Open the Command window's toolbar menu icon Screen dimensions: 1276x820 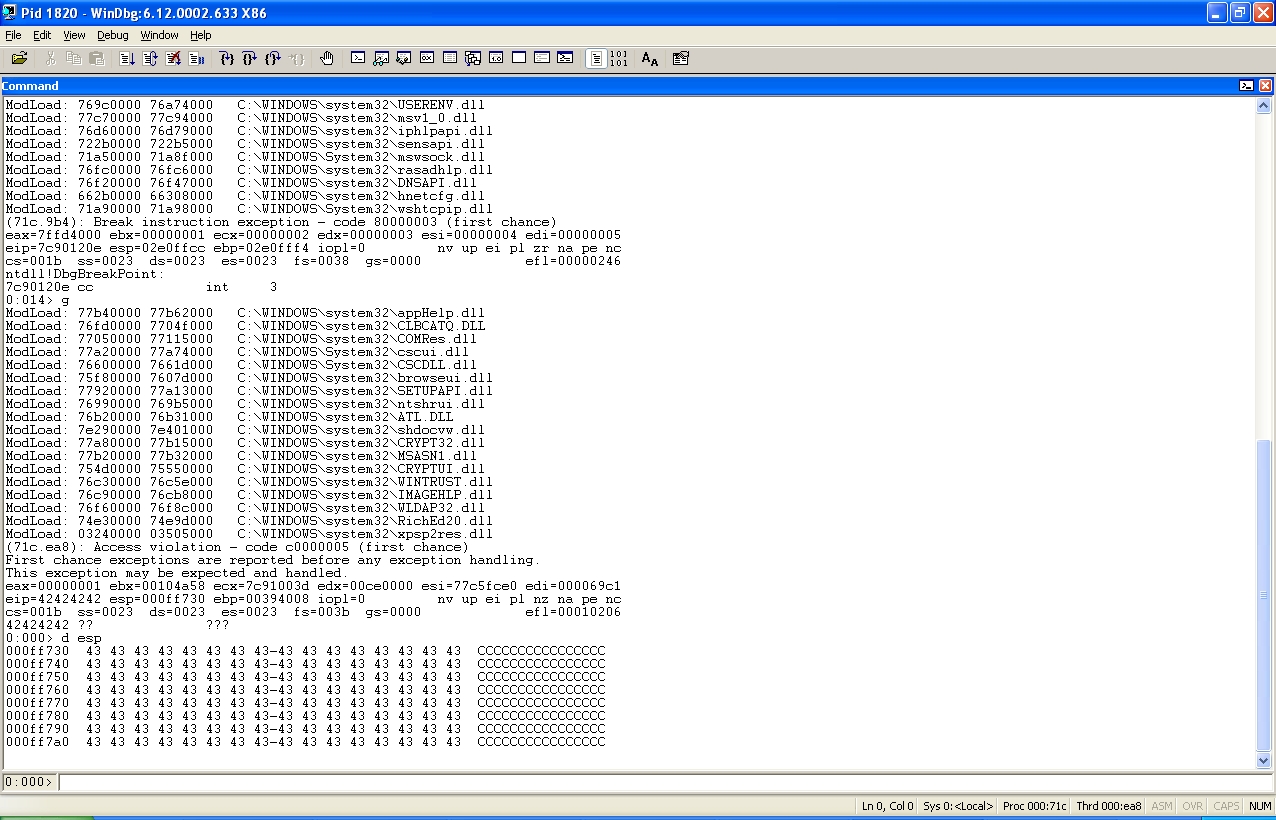coord(1247,86)
